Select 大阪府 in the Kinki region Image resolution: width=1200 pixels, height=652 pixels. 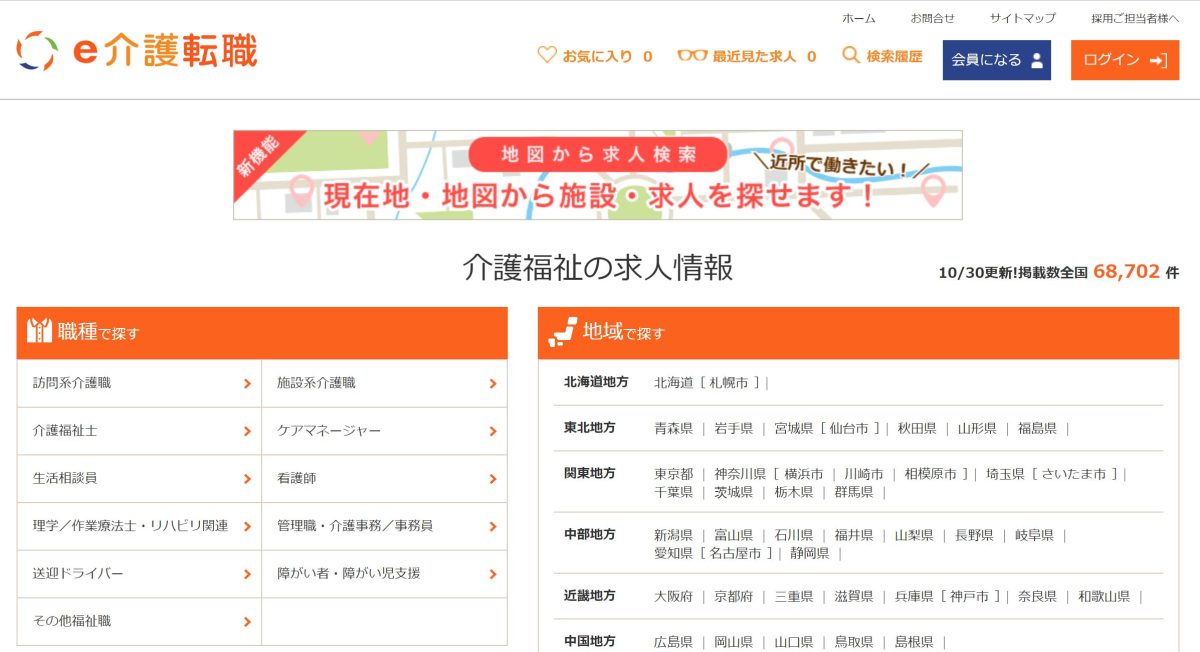coord(673,596)
